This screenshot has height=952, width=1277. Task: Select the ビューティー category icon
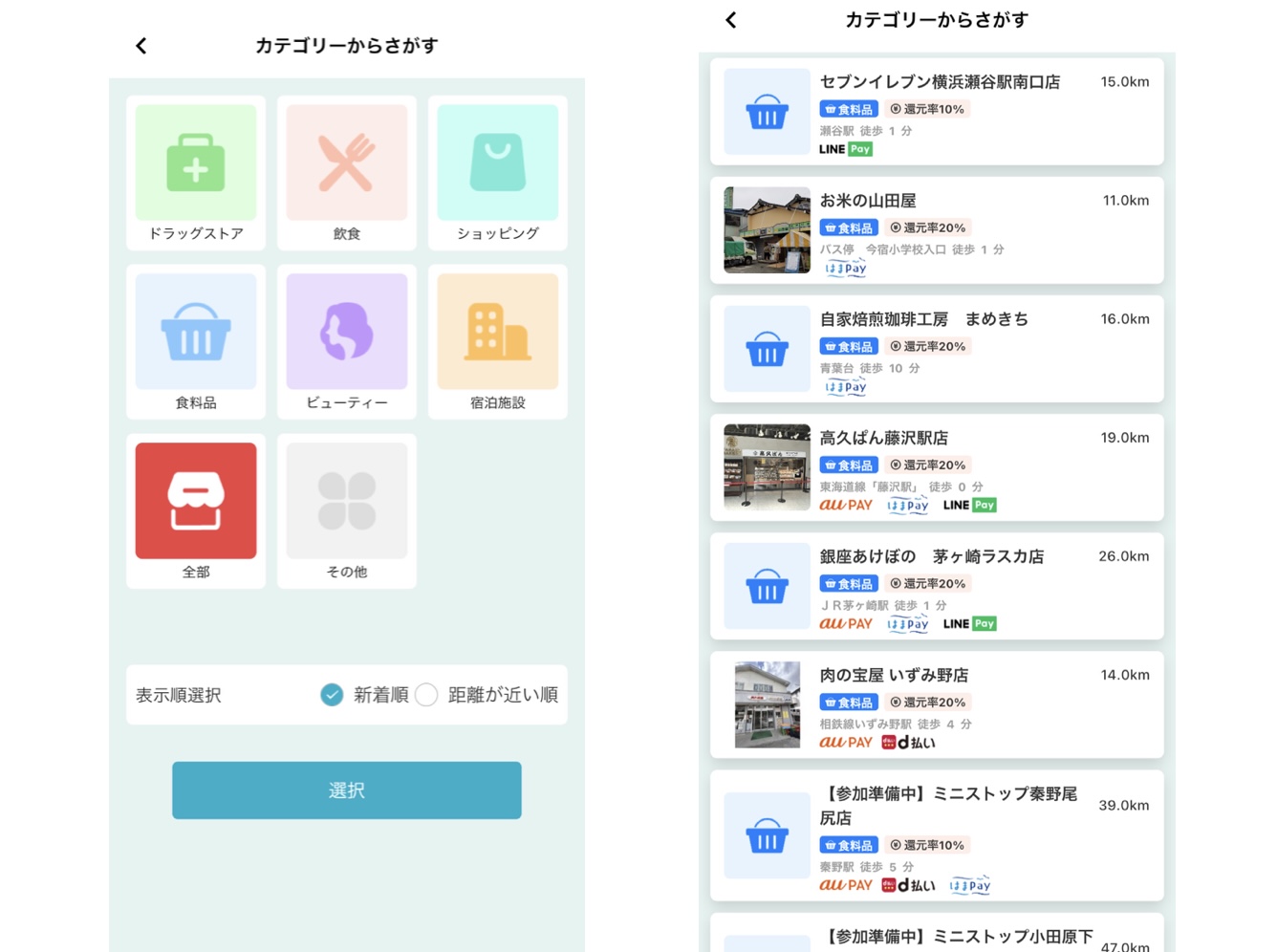pyautogui.click(x=347, y=332)
